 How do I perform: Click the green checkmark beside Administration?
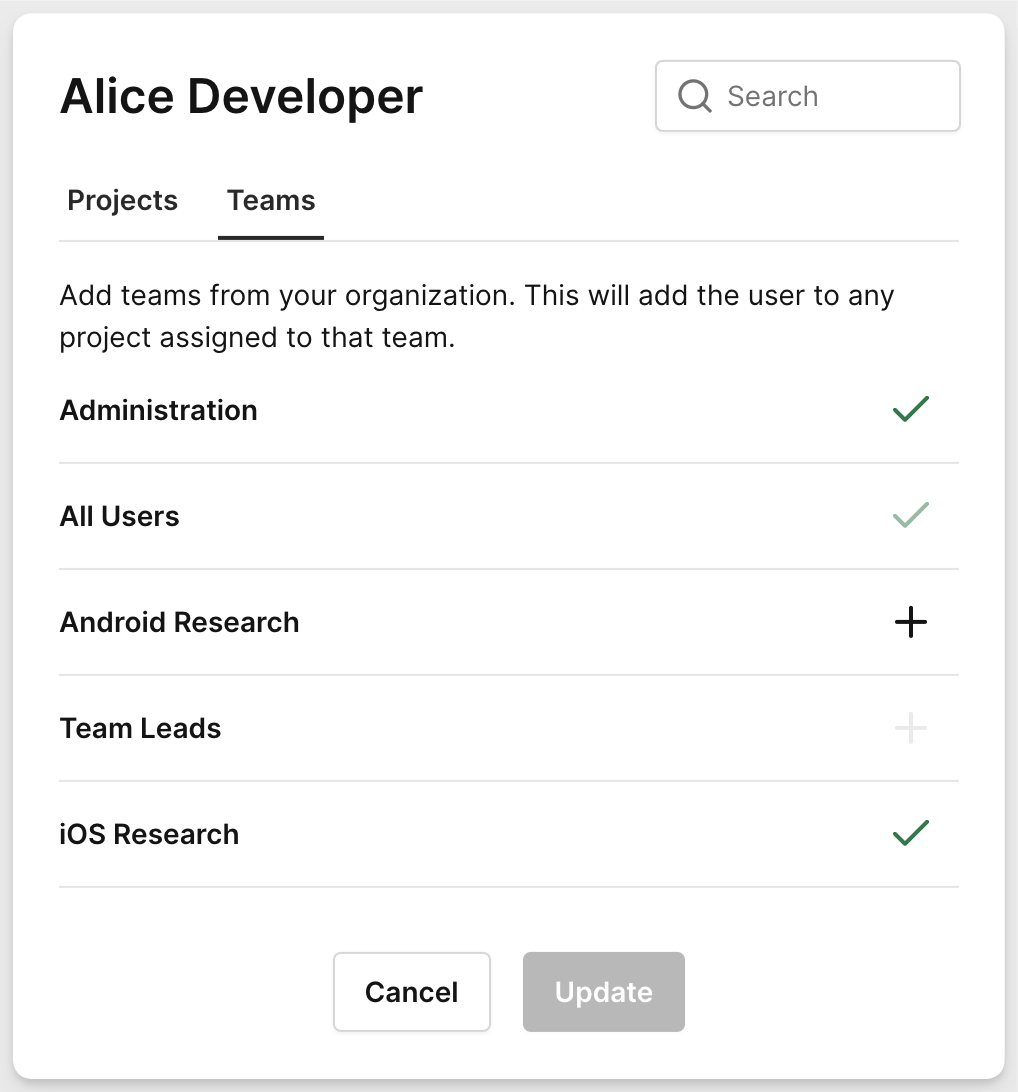(x=910, y=409)
